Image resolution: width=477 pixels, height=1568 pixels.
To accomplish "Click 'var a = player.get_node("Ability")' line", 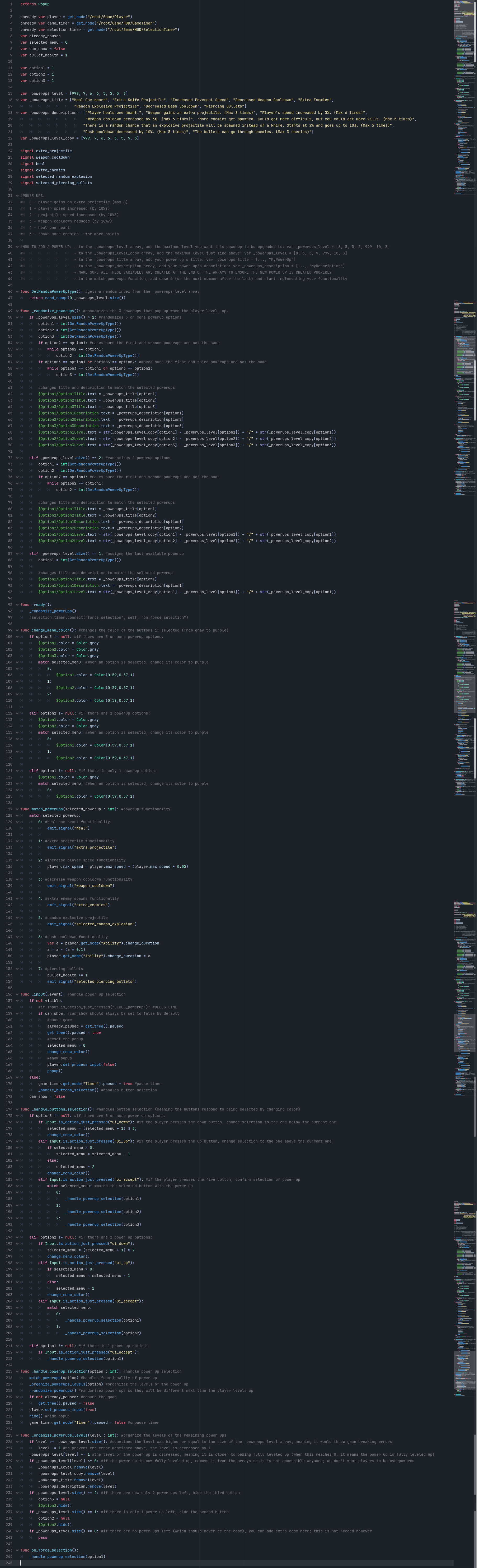I will (103, 943).
